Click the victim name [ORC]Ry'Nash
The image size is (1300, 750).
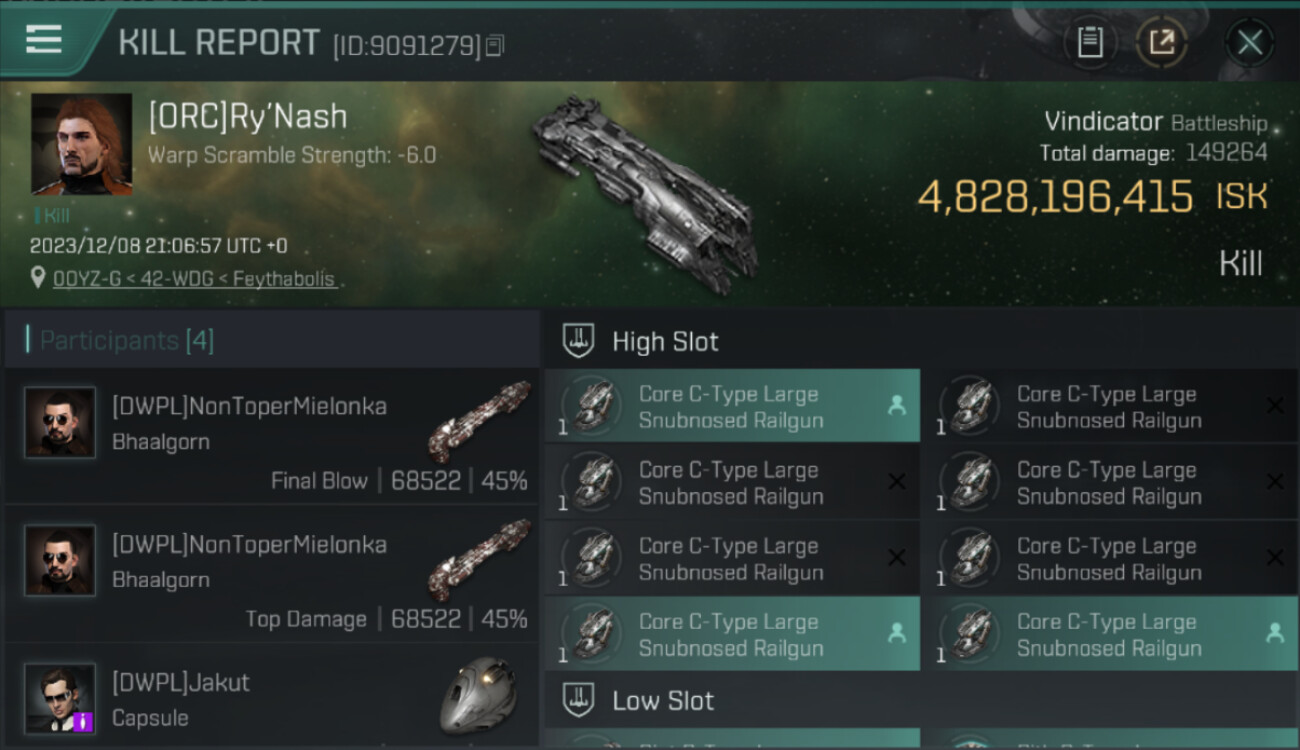(x=248, y=117)
